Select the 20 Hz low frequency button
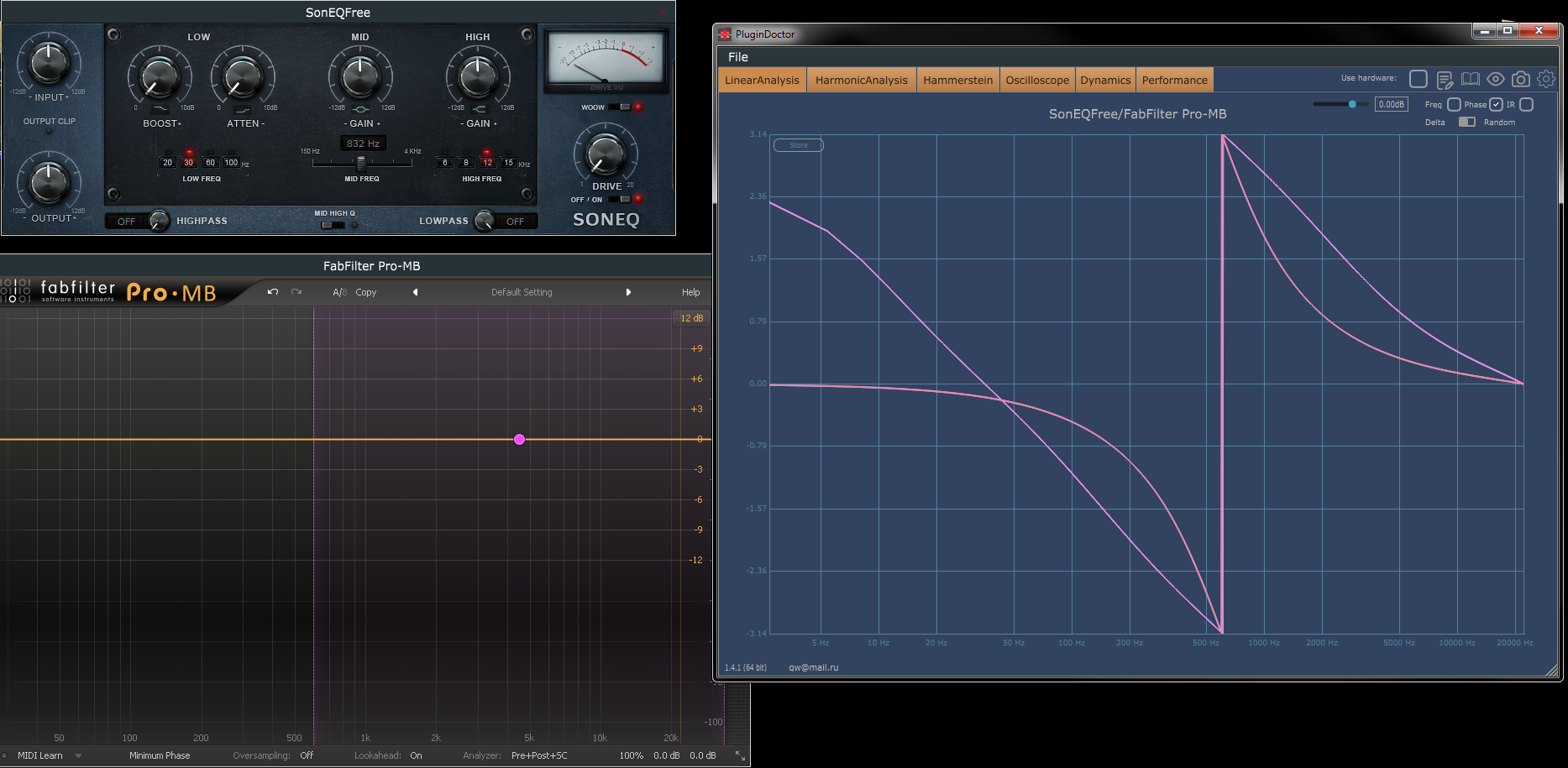The width and height of the screenshot is (1568, 768). (168, 162)
